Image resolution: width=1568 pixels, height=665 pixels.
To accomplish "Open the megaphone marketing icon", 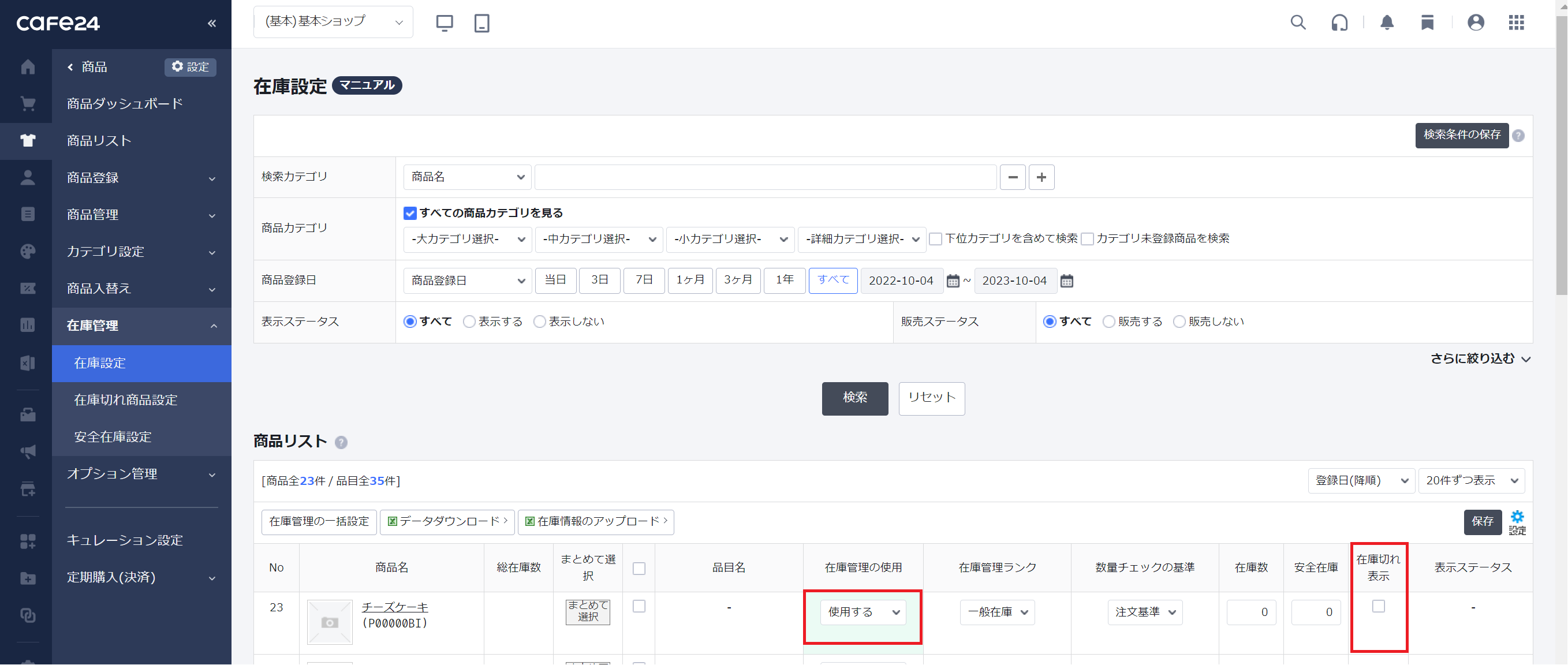I will click(27, 451).
